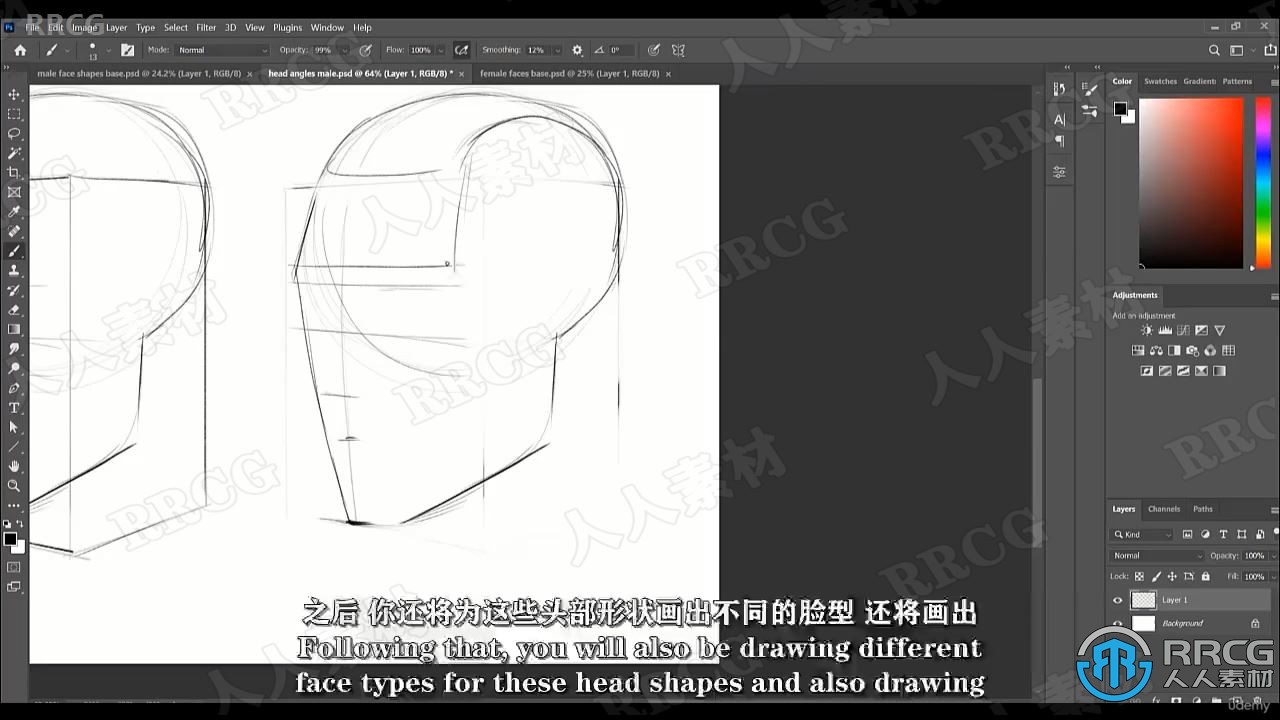The height and width of the screenshot is (720, 1280).
Task: Select the Magic Wand tool
Action: pyautogui.click(x=14, y=153)
